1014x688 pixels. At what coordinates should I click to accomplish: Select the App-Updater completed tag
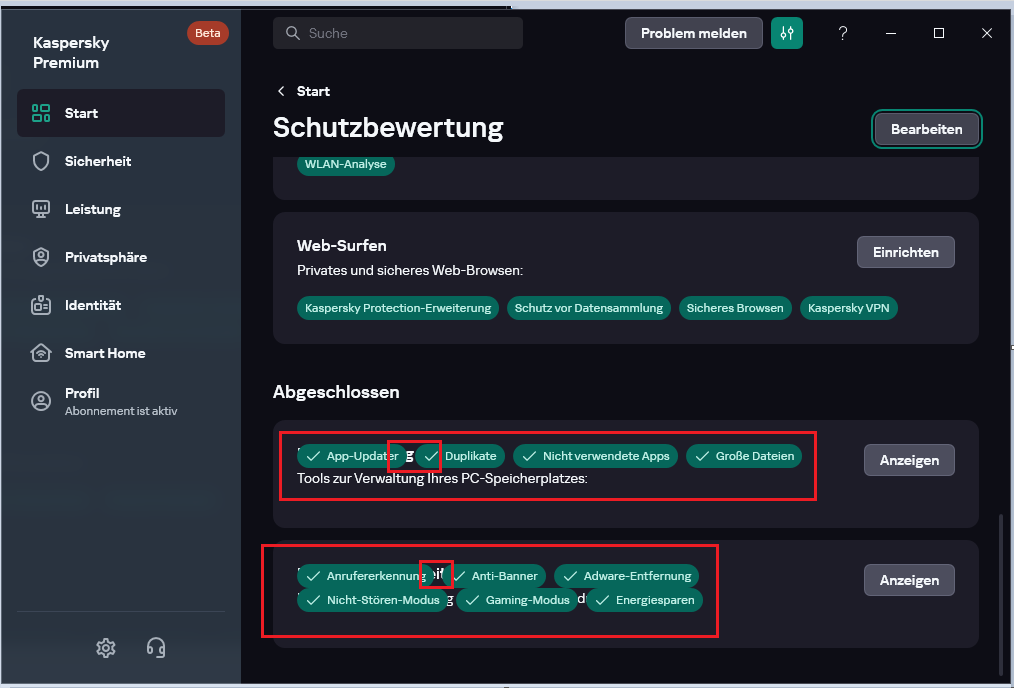point(351,456)
